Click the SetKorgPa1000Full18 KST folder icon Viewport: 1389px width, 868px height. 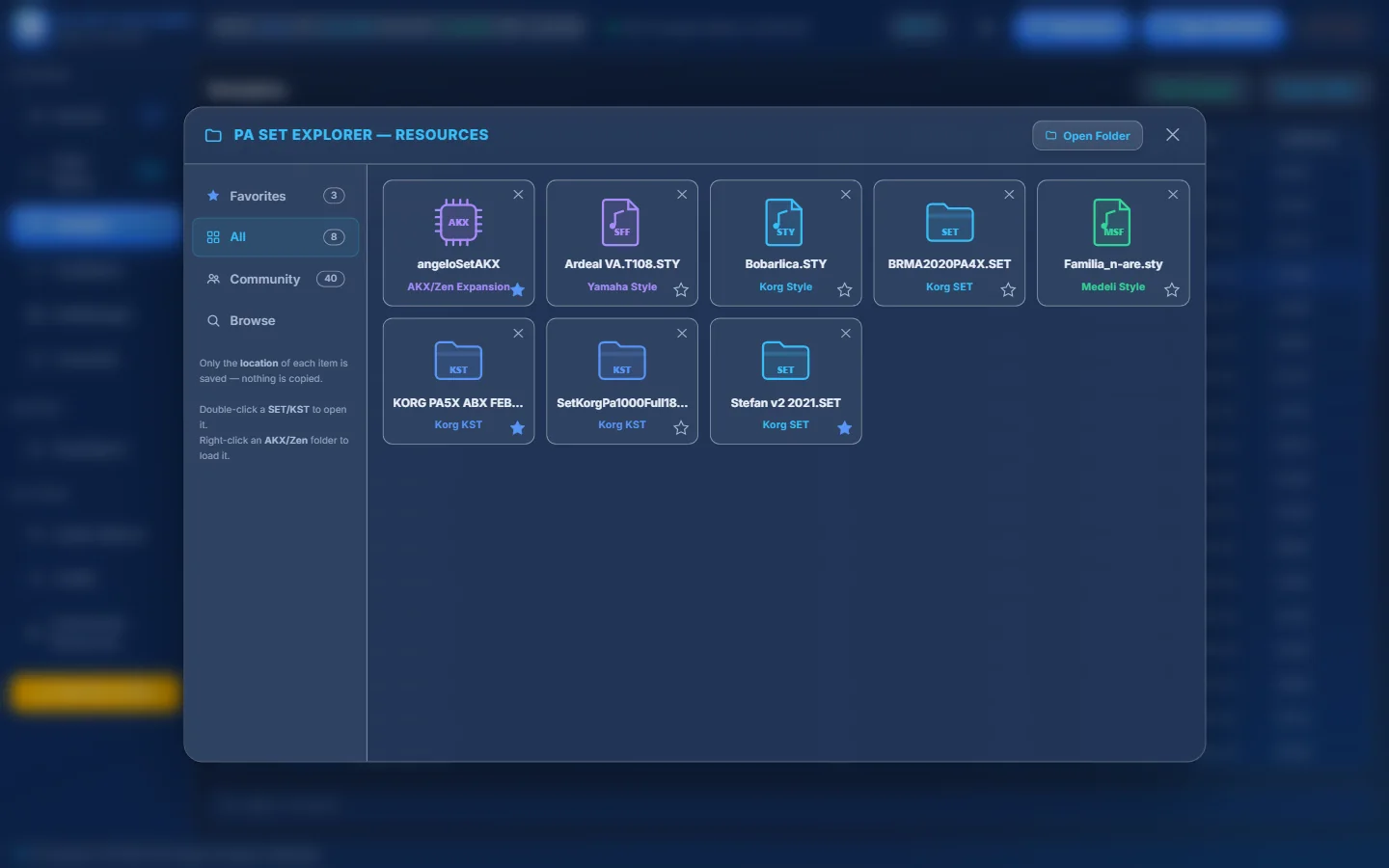(x=622, y=360)
